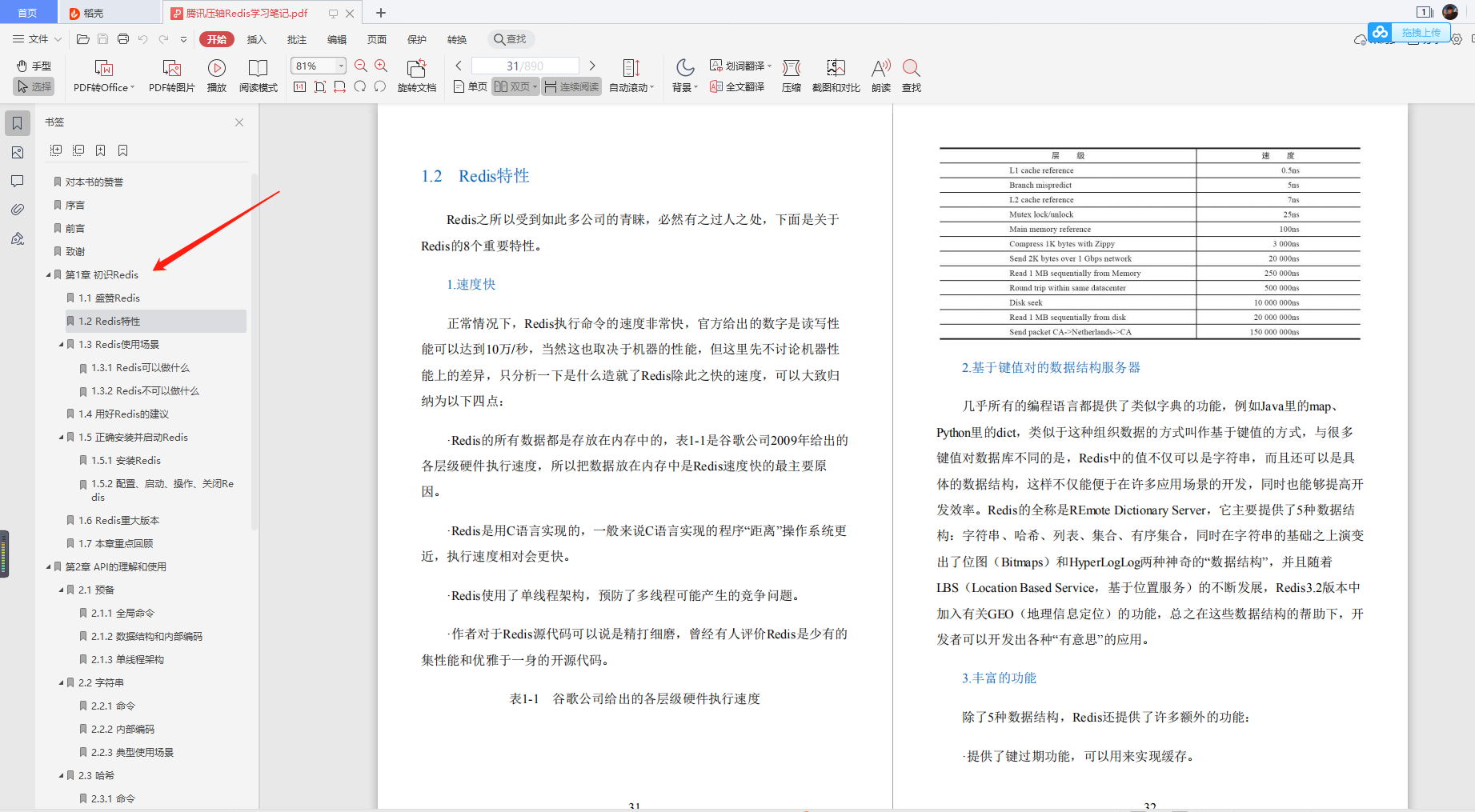Jump to bookmark 2.1.3 单线程架构
This screenshot has height=812, width=1475.
(x=127, y=659)
